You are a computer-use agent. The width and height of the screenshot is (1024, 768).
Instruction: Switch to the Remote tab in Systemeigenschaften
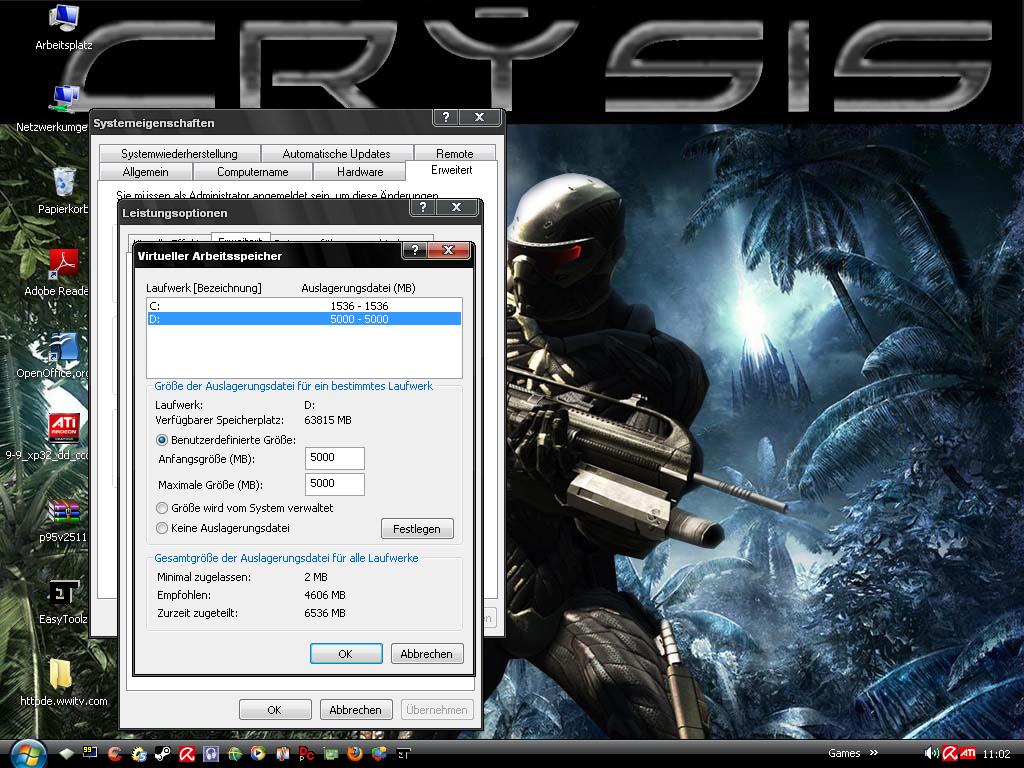(455, 153)
